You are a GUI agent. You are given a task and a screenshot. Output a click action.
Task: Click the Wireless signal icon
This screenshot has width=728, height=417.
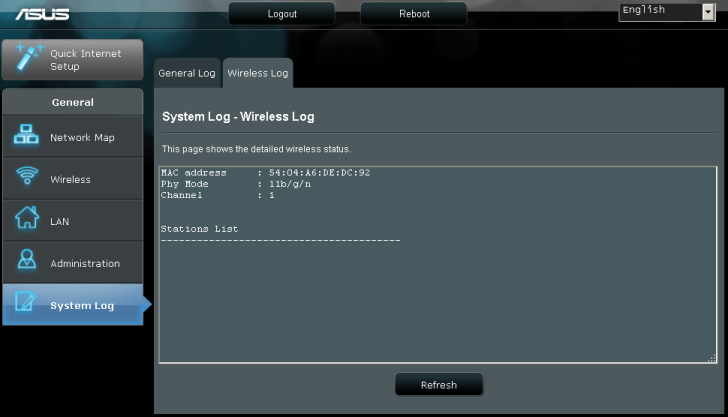[x=27, y=176]
